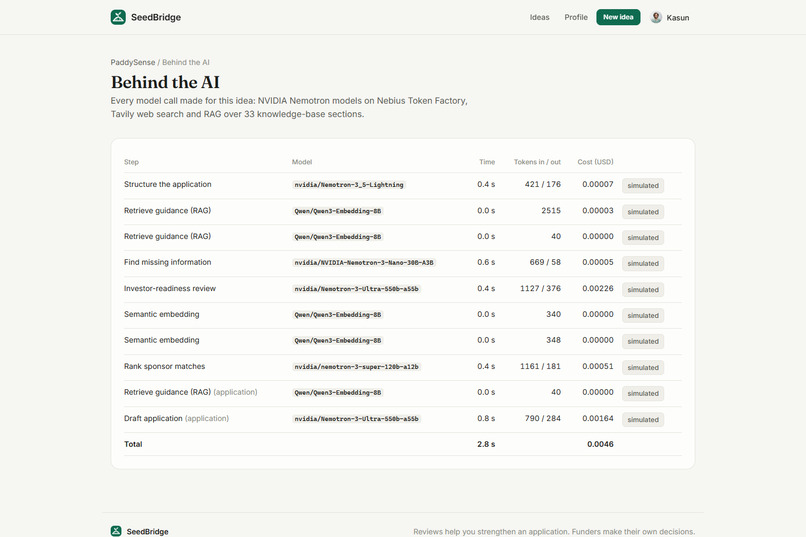806x537 pixels.
Task: Click the New idea button
Action: (x=618, y=17)
